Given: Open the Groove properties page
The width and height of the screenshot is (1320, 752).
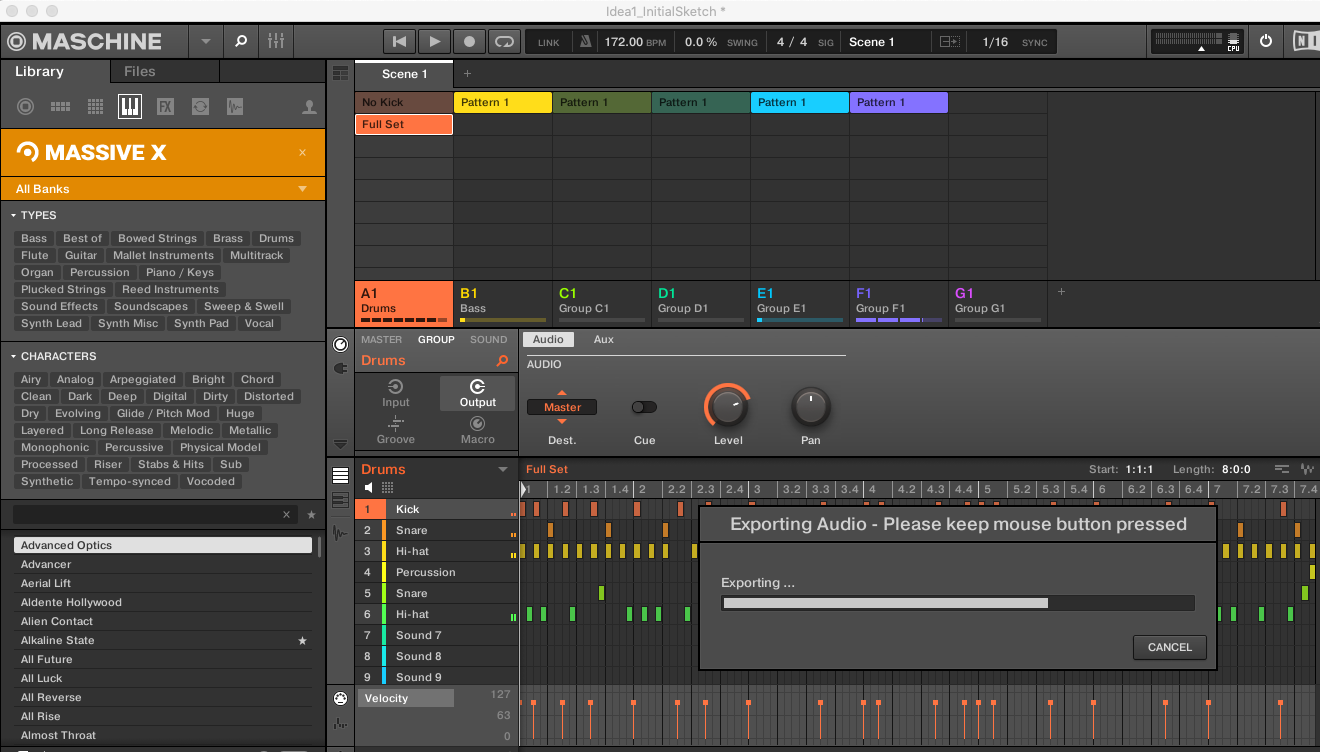Looking at the screenshot, I should [396, 430].
